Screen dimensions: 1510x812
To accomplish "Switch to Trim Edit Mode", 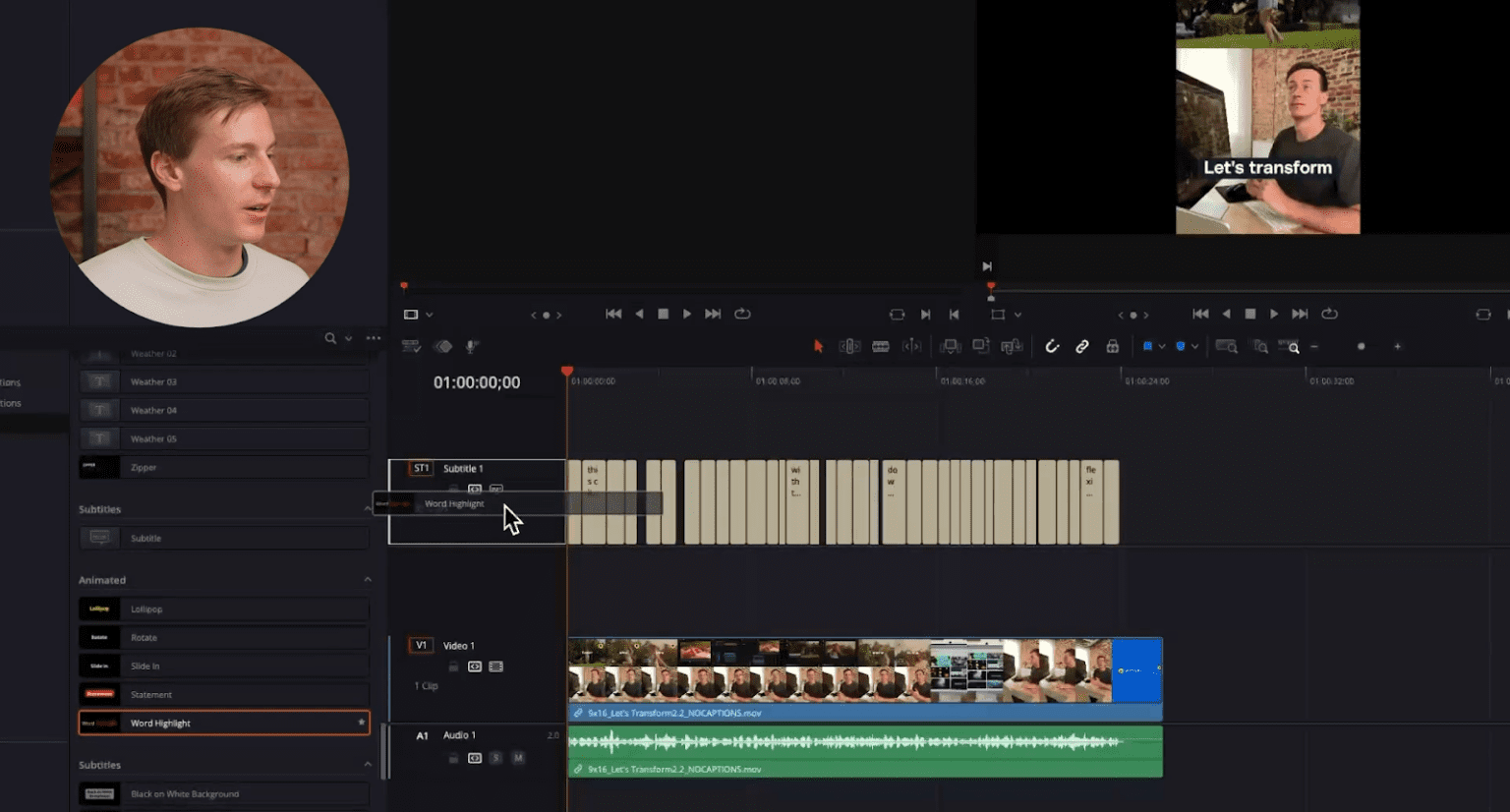I will [x=850, y=346].
